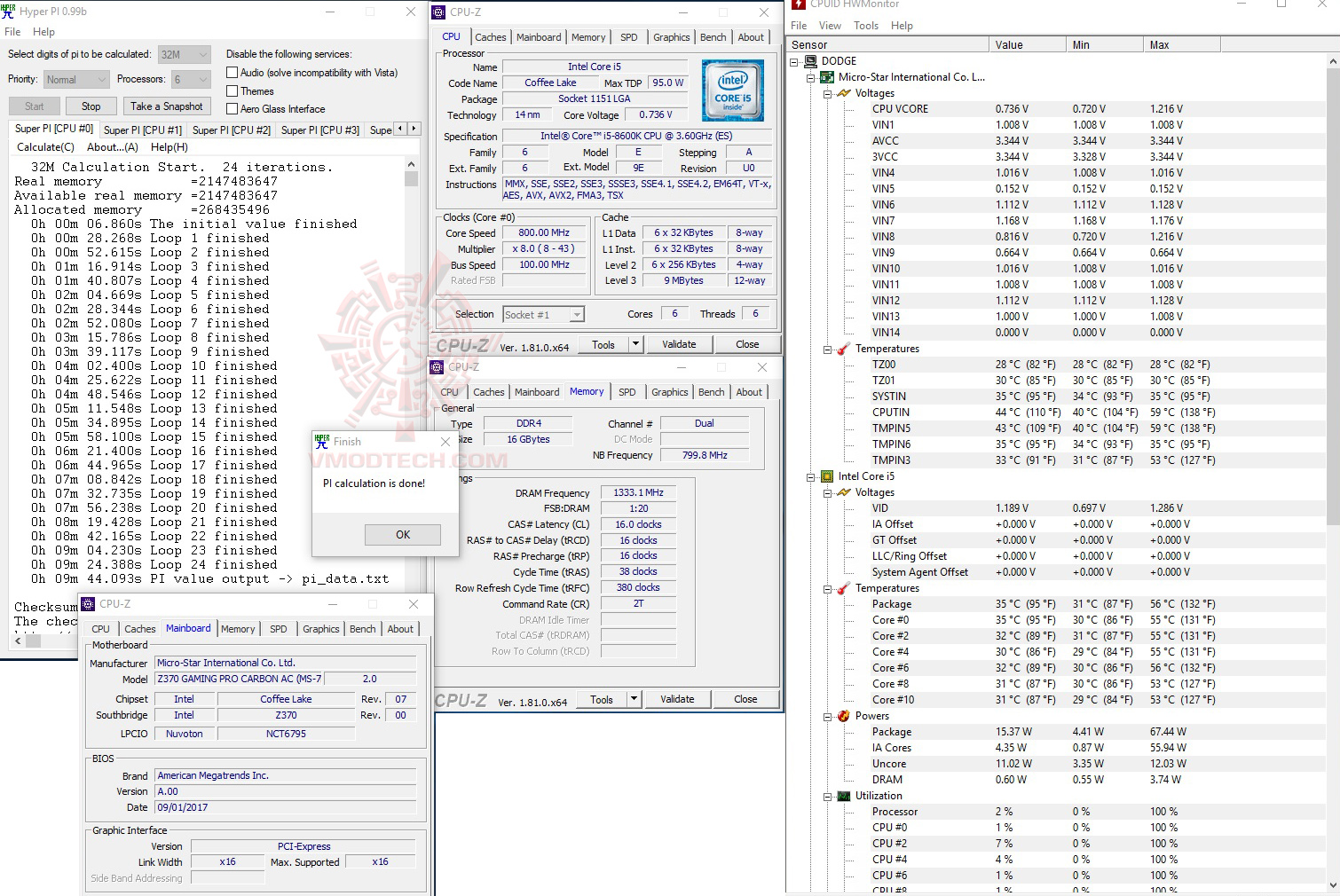Screen dimensions: 1340x896
Task: Collapse the Utilization tree node
Action: pos(828,796)
